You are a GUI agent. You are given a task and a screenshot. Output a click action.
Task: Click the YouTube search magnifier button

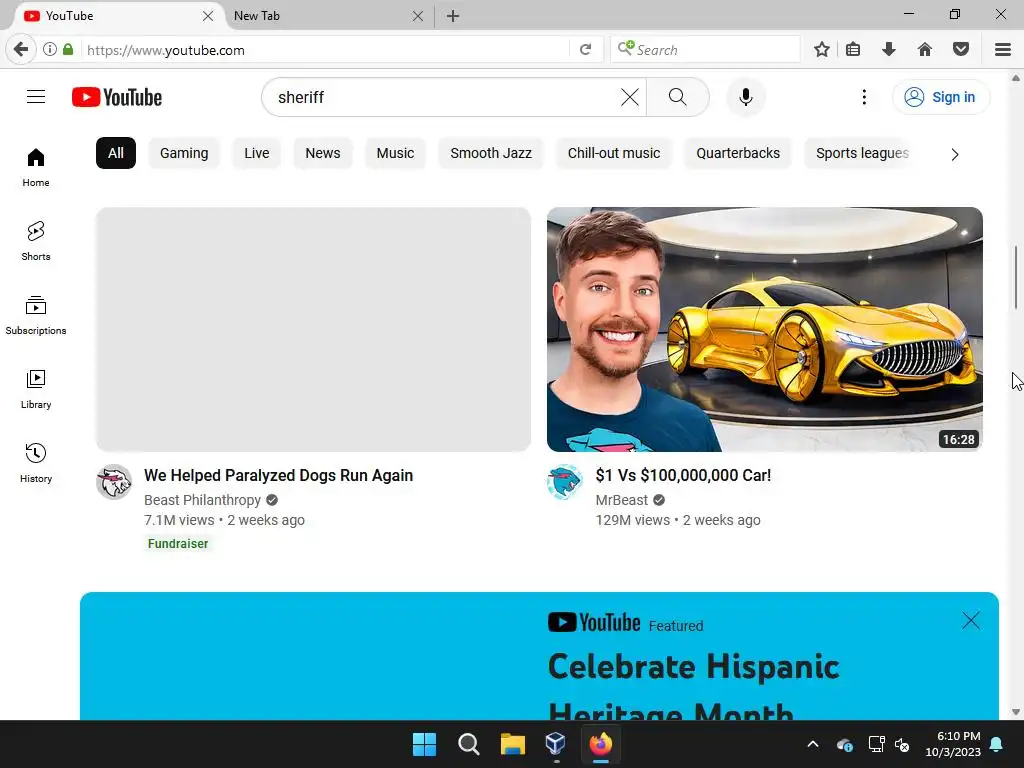(678, 97)
